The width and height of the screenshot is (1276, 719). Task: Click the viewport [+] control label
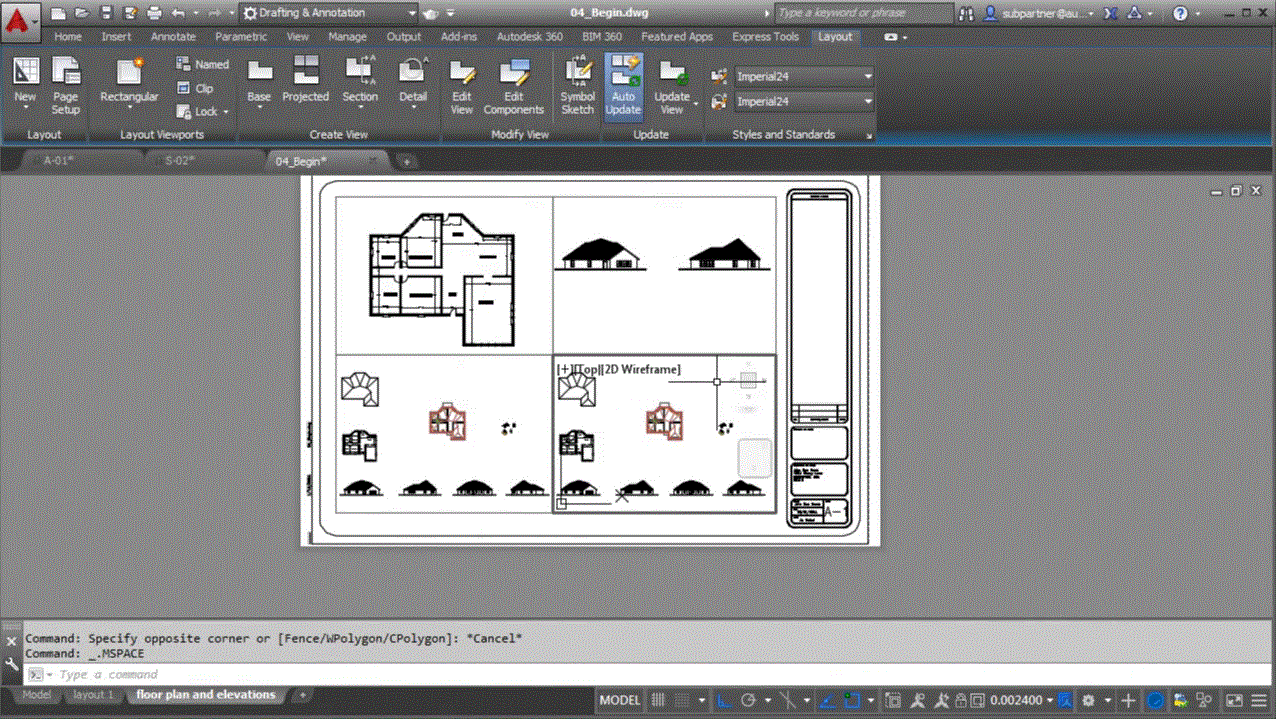564,369
